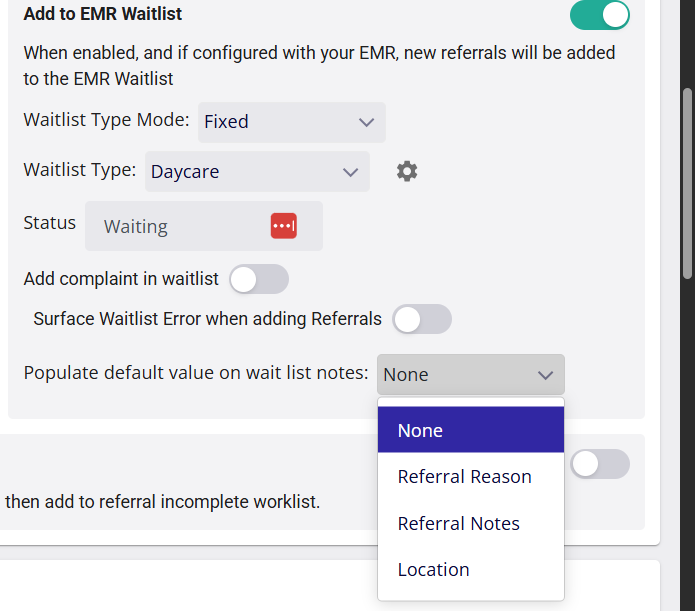Open Waitlist Type Mode dropdown
The height and width of the screenshot is (611, 695).
pos(292,122)
